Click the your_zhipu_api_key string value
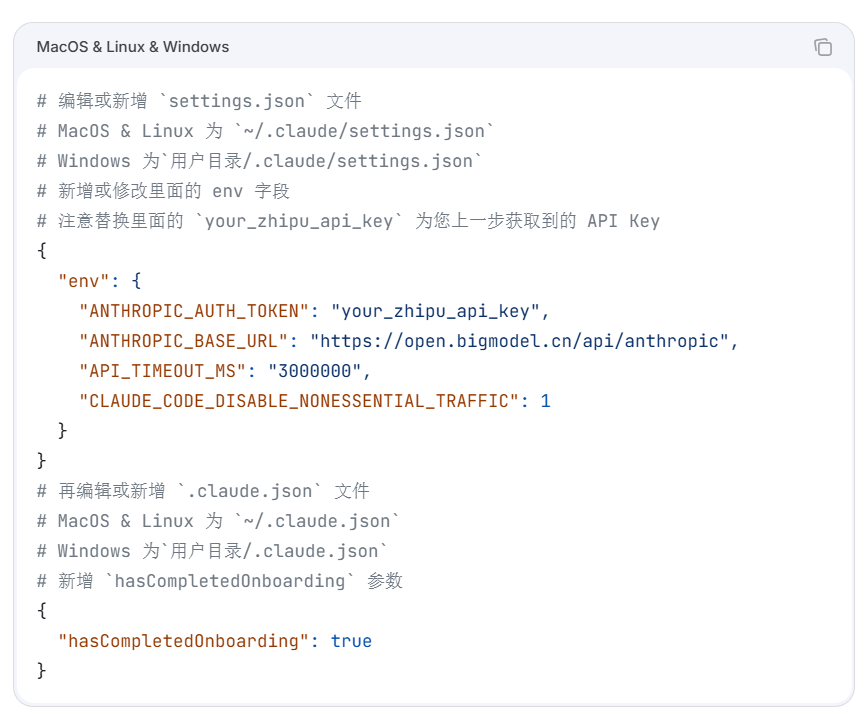The width and height of the screenshot is (863, 711). tap(435, 311)
